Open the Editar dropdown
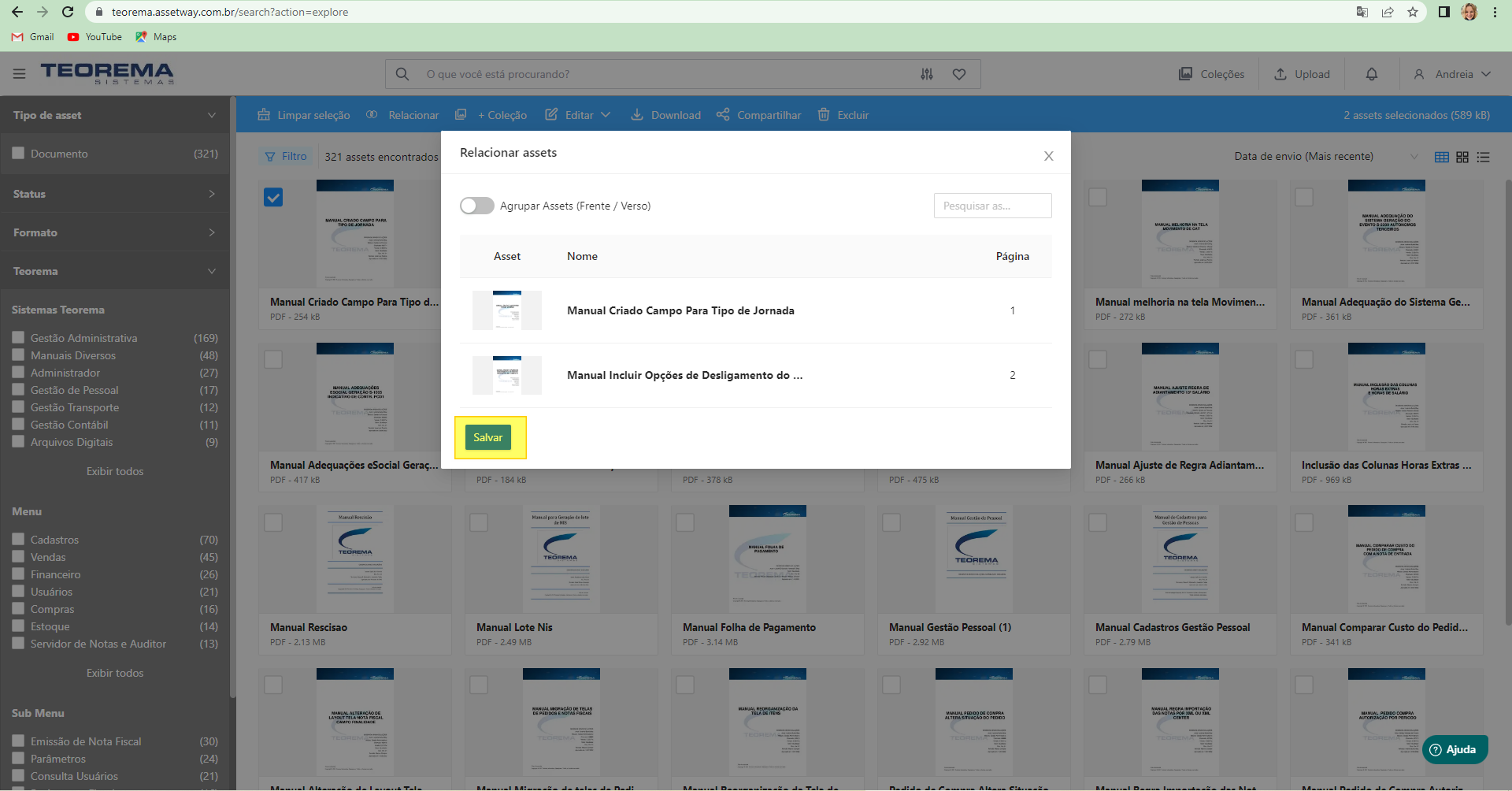 [578, 115]
